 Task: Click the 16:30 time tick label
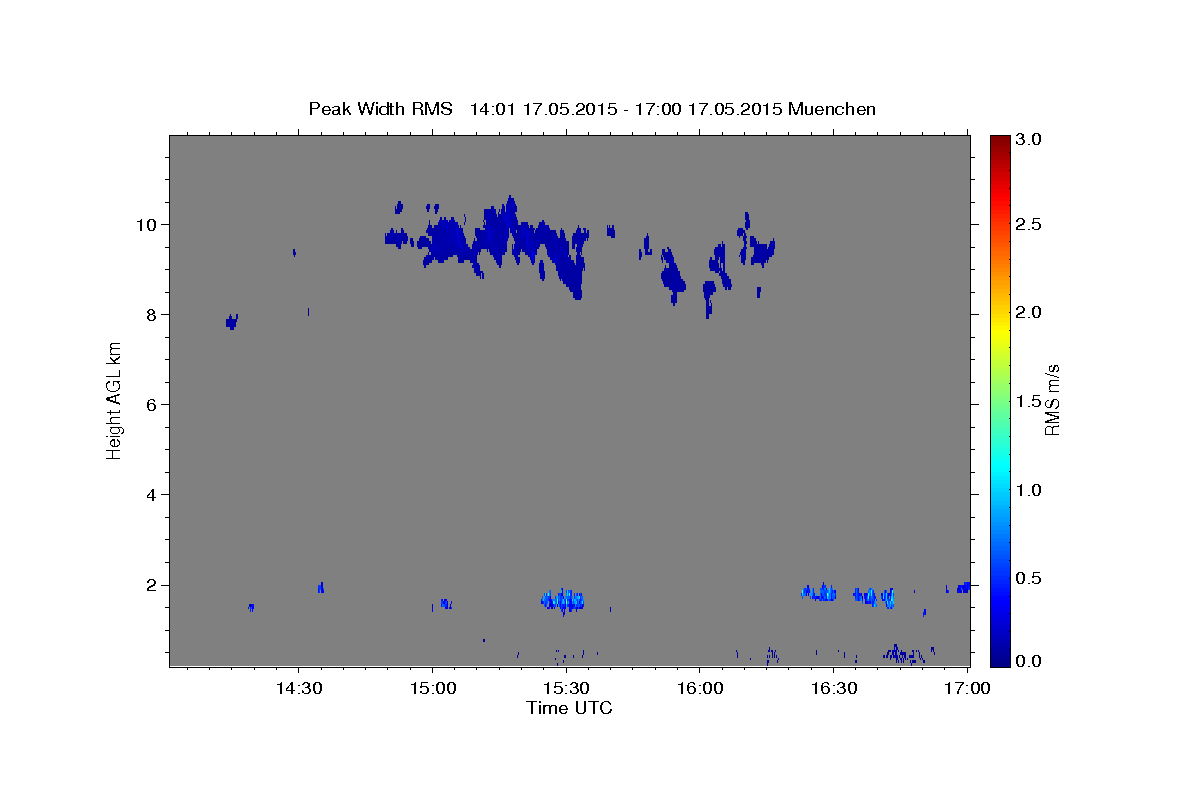pos(833,689)
